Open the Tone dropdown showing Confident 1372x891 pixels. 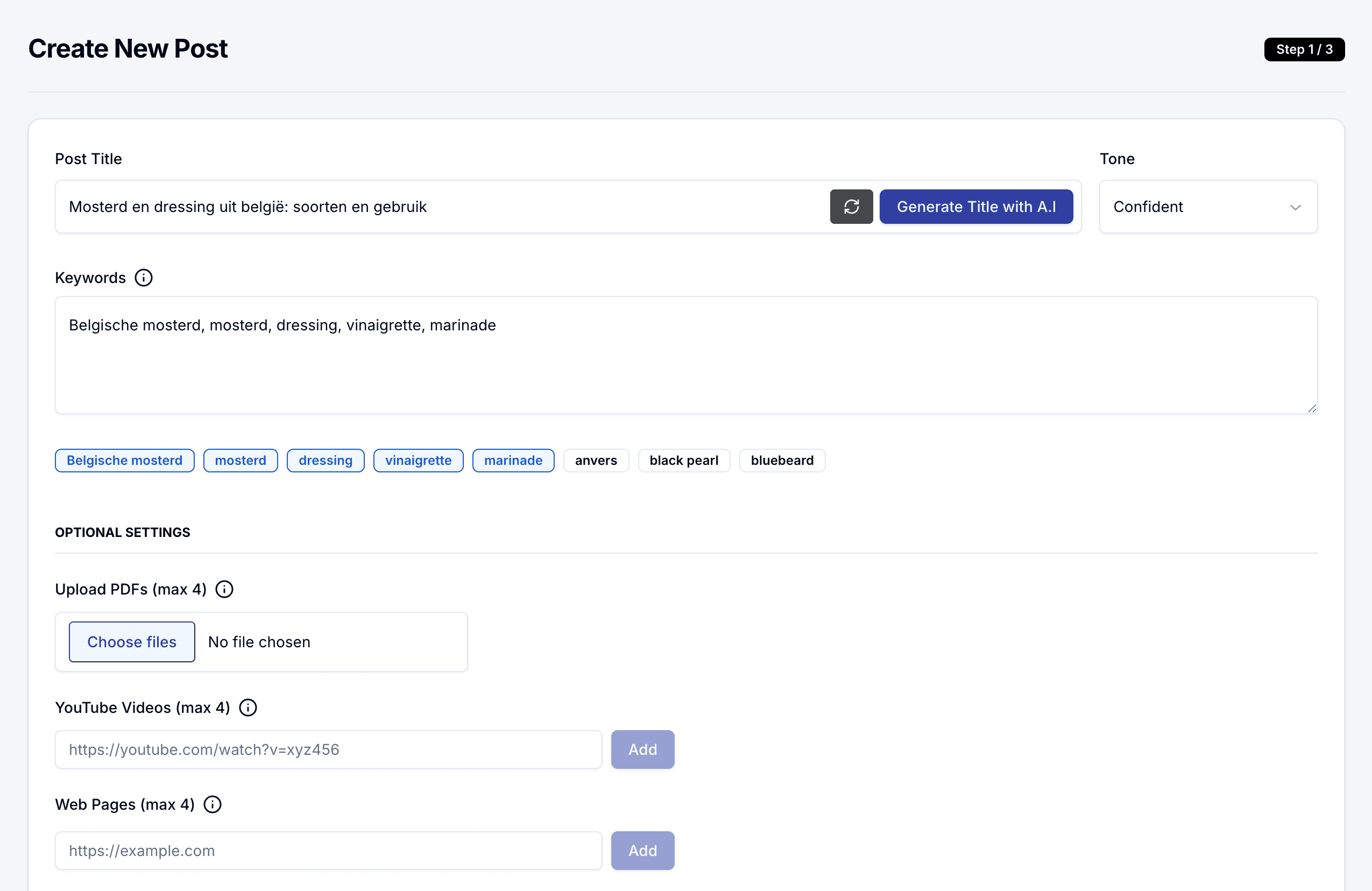click(1208, 207)
